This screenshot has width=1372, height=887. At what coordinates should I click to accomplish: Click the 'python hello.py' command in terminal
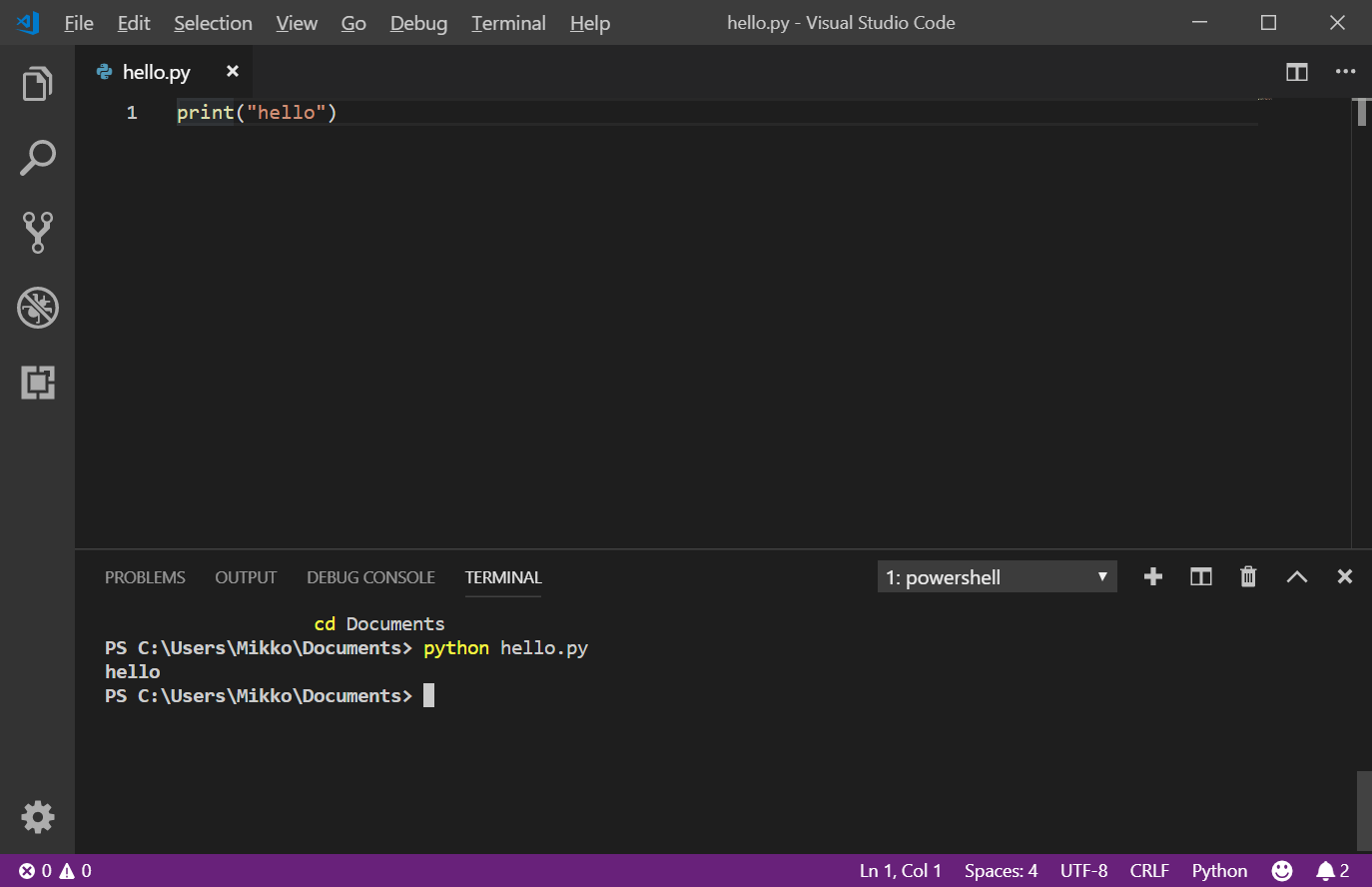coord(505,648)
